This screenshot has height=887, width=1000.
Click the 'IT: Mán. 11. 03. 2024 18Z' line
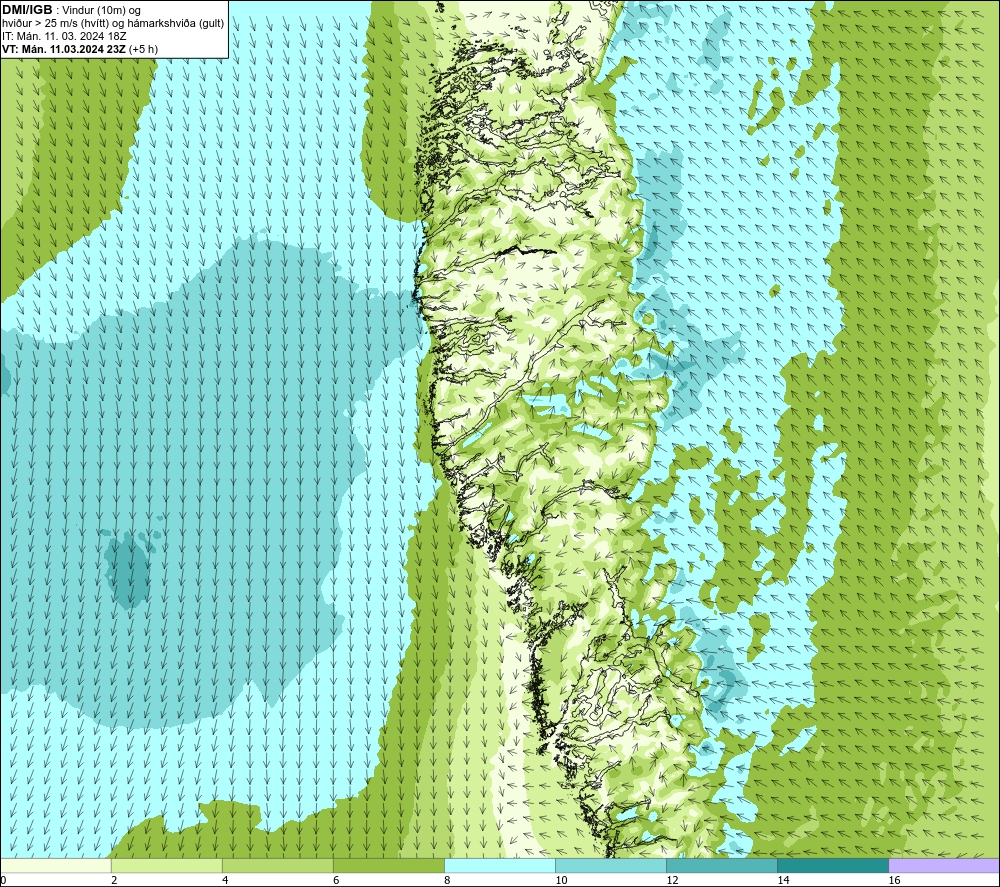coord(62,36)
